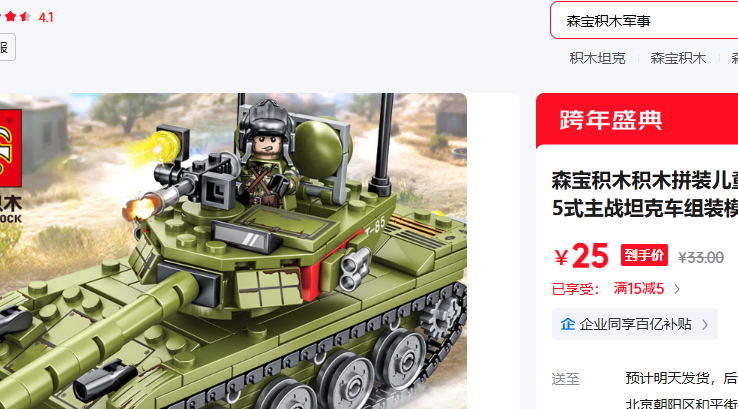Click the ¥25 current price
This screenshot has width=738, height=409.
[582, 257]
